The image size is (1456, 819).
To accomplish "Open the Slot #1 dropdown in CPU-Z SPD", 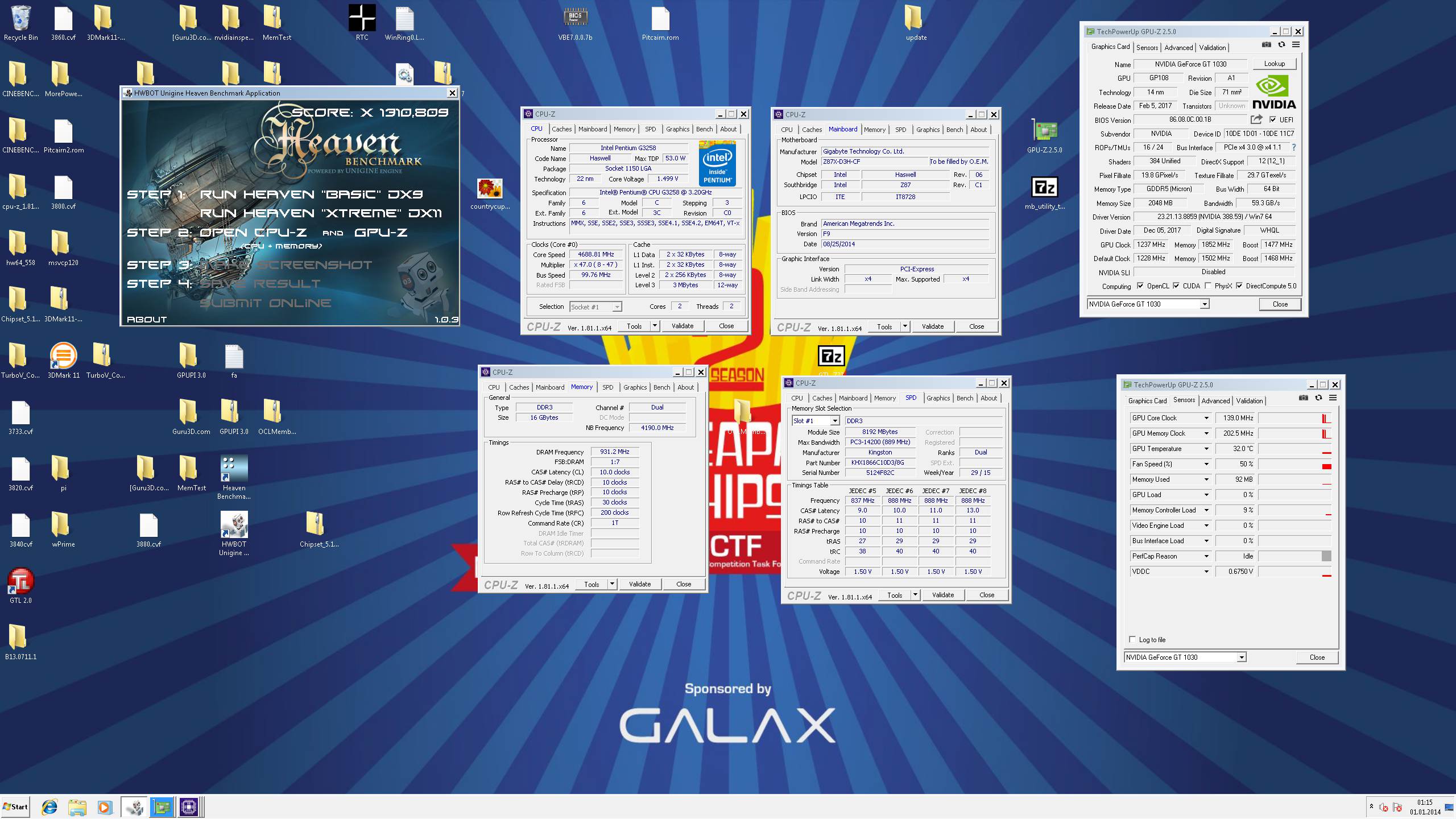I will click(816, 421).
